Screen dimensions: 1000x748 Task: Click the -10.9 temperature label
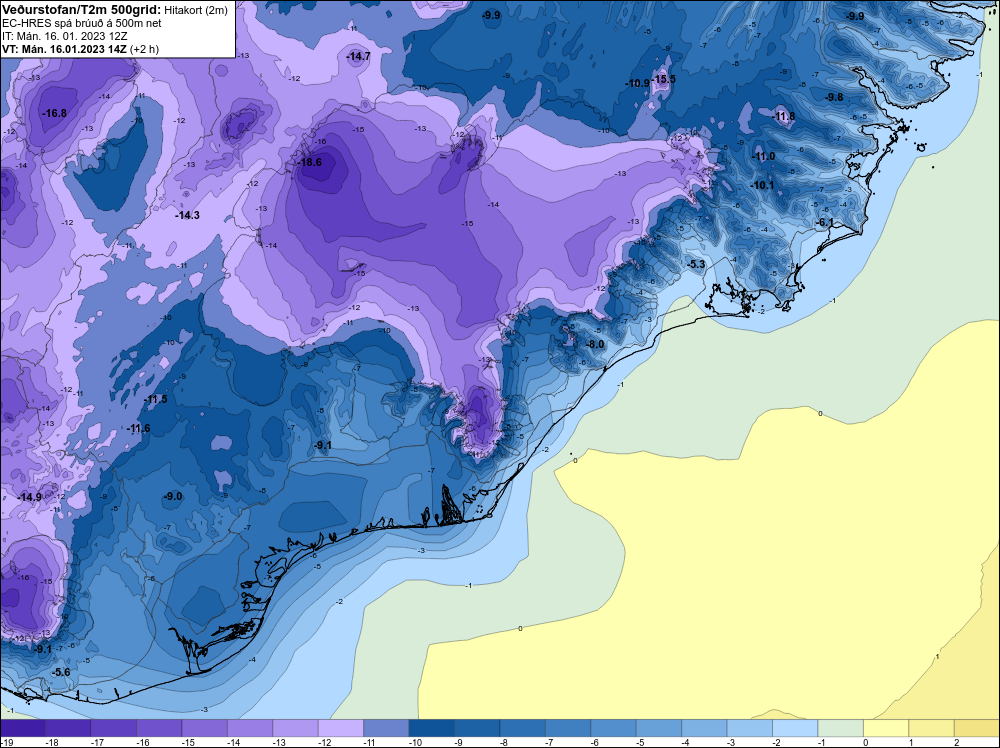637,83
